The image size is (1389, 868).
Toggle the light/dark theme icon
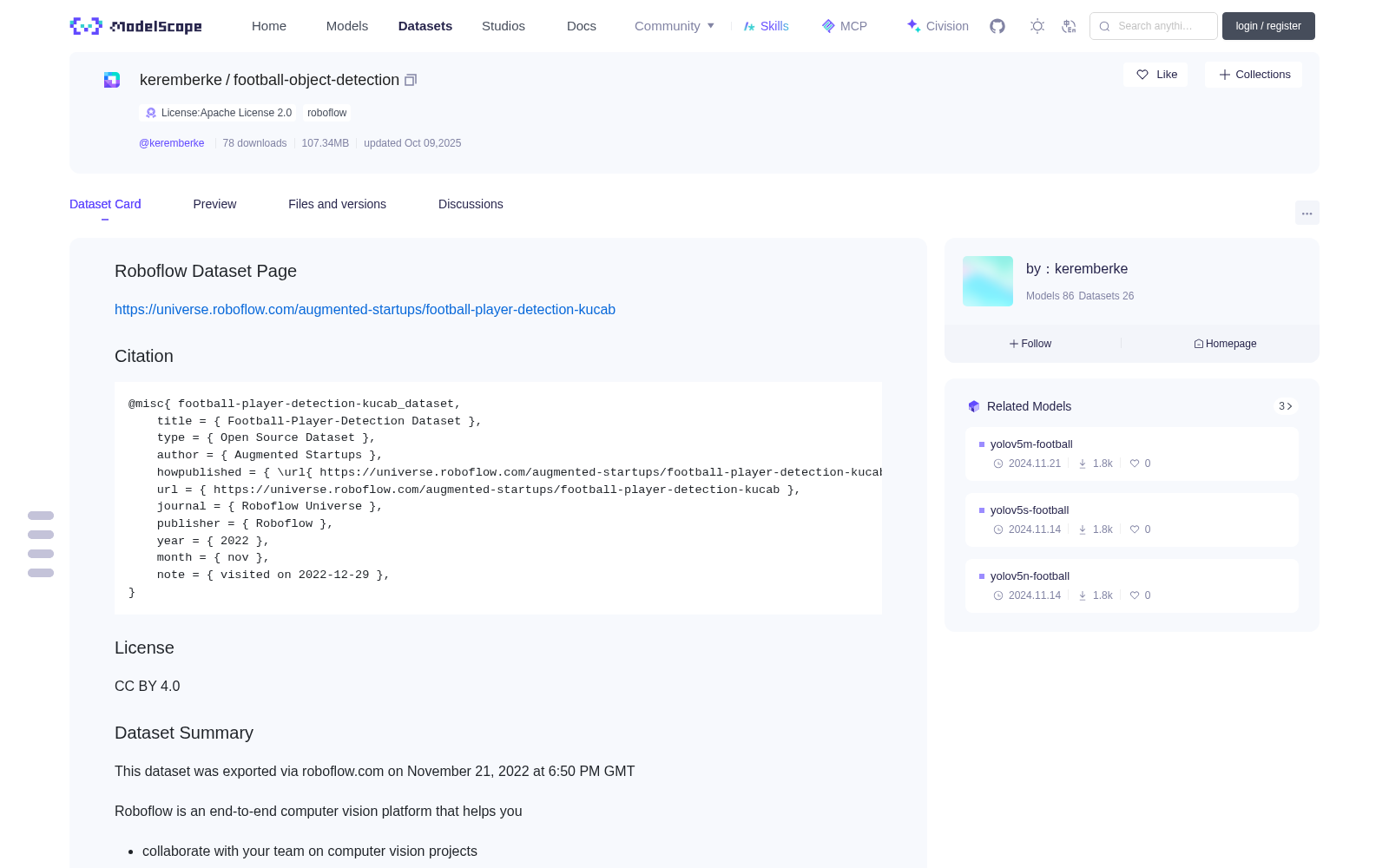point(1037,26)
